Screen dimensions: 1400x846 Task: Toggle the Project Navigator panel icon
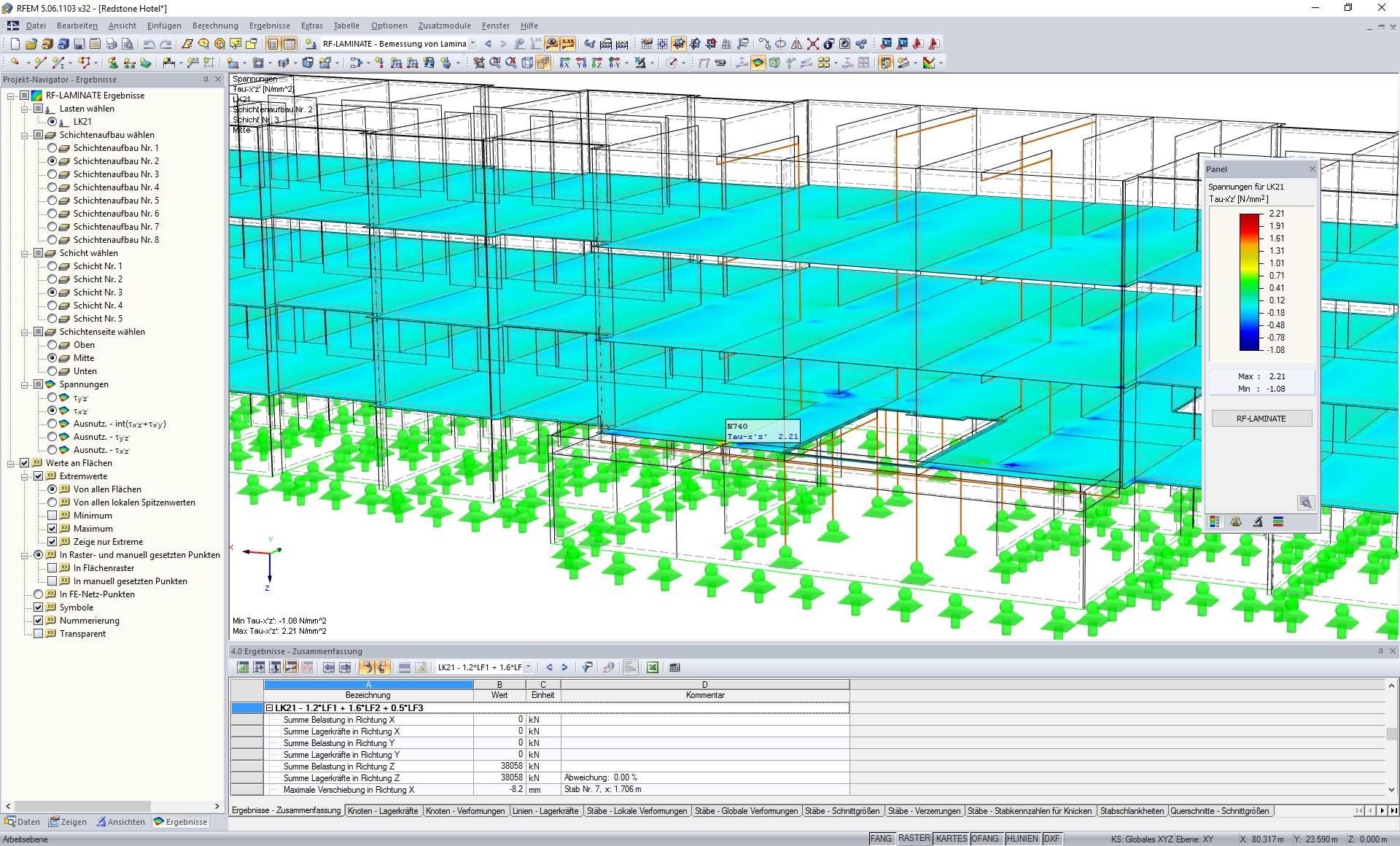[x=273, y=44]
